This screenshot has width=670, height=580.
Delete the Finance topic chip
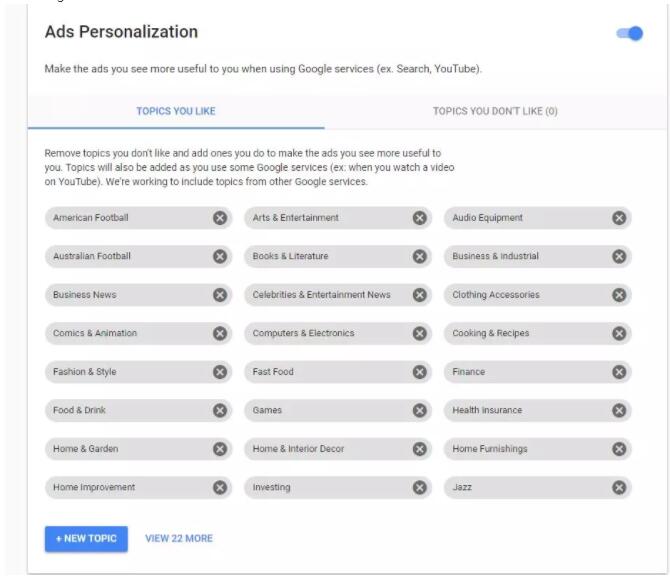(x=619, y=372)
